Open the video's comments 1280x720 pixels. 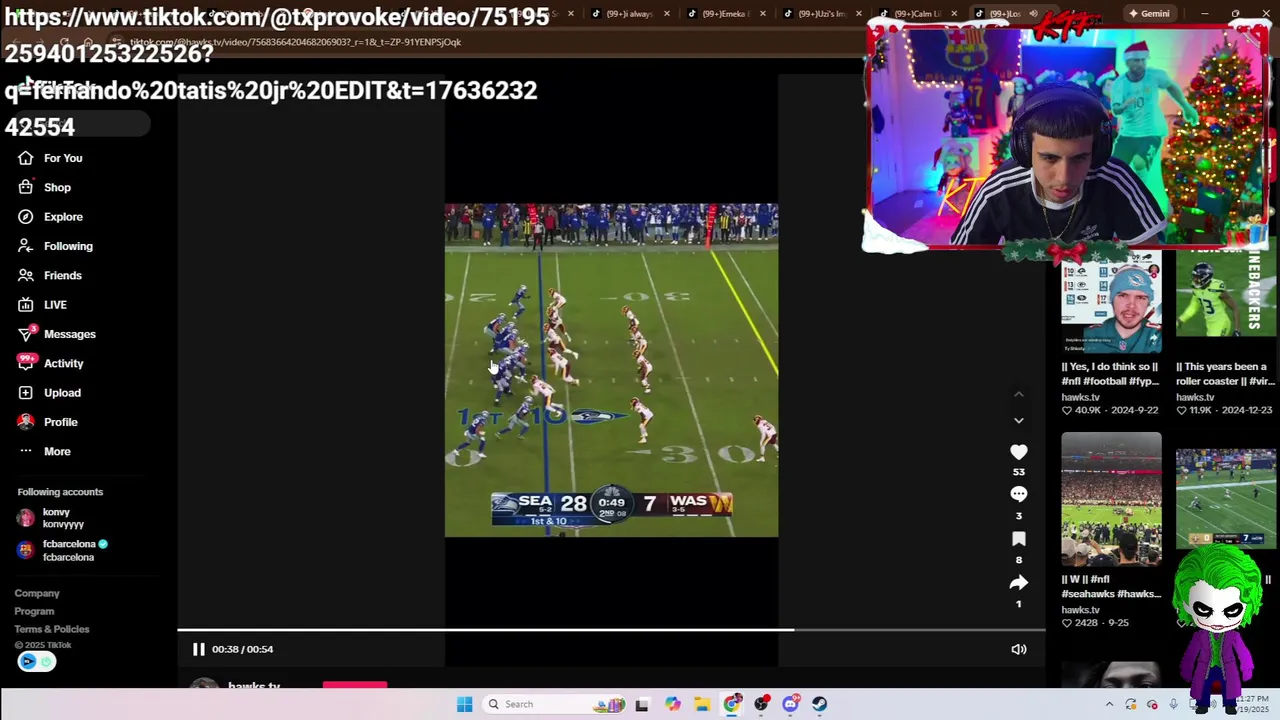point(1018,494)
